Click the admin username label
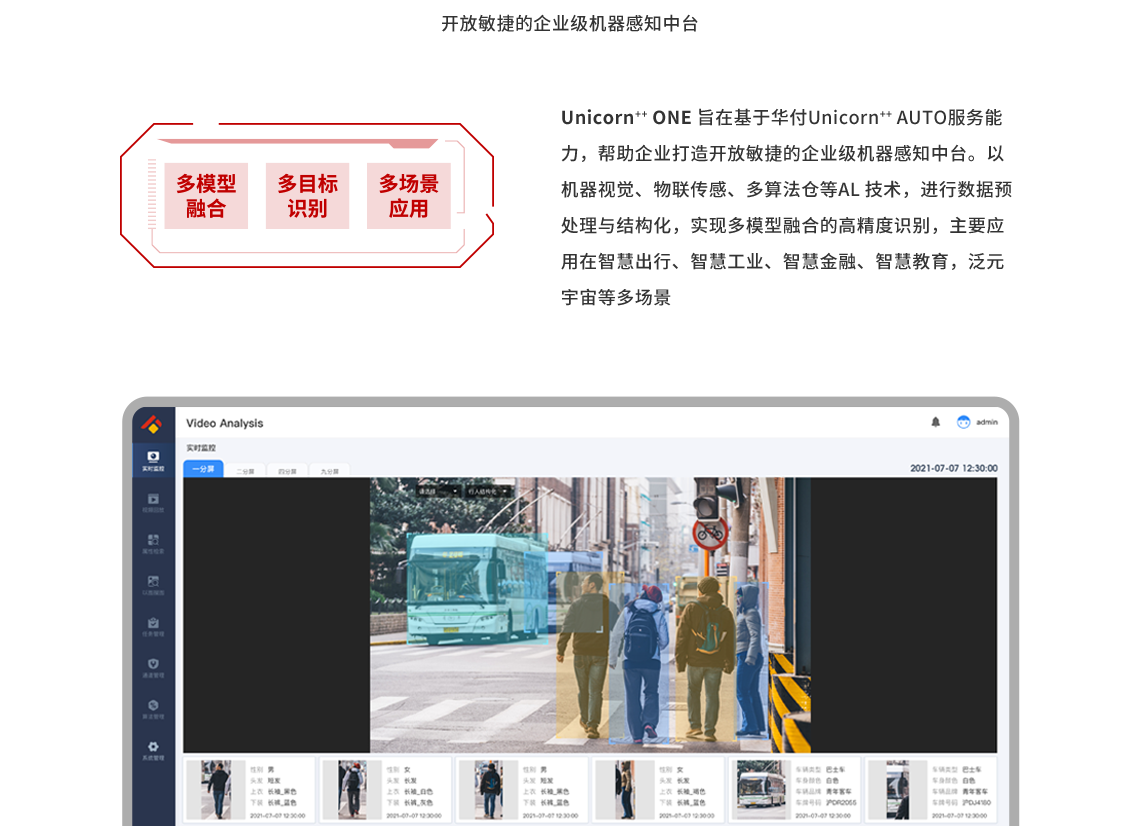This screenshot has width=1140, height=826. coord(987,422)
